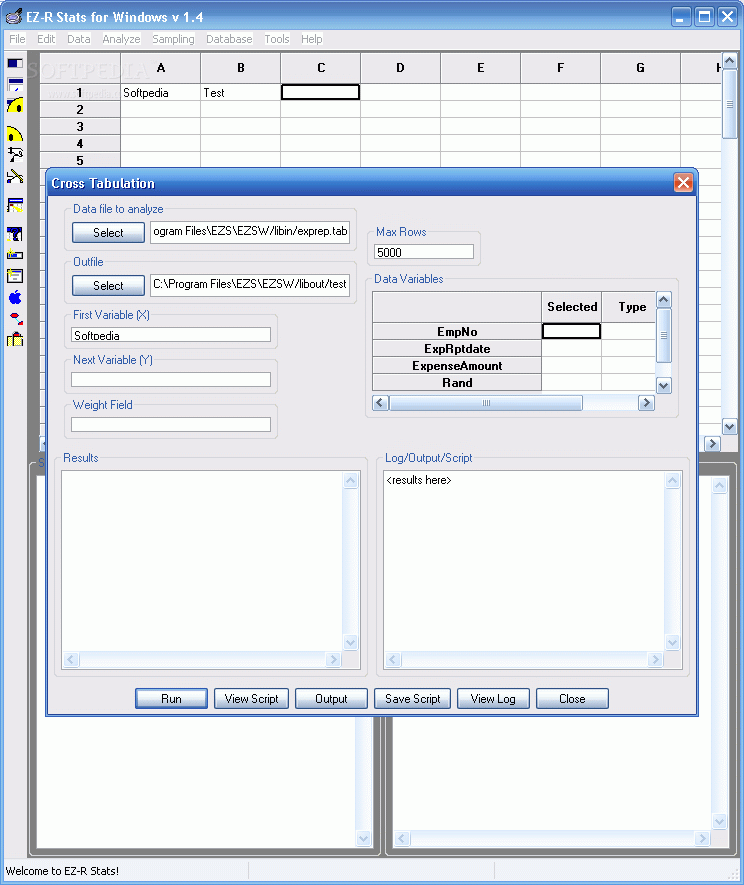This screenshot has height=885, width=744.
Task: Click the yellow shopping bag package icon
Action: [15, 339]
